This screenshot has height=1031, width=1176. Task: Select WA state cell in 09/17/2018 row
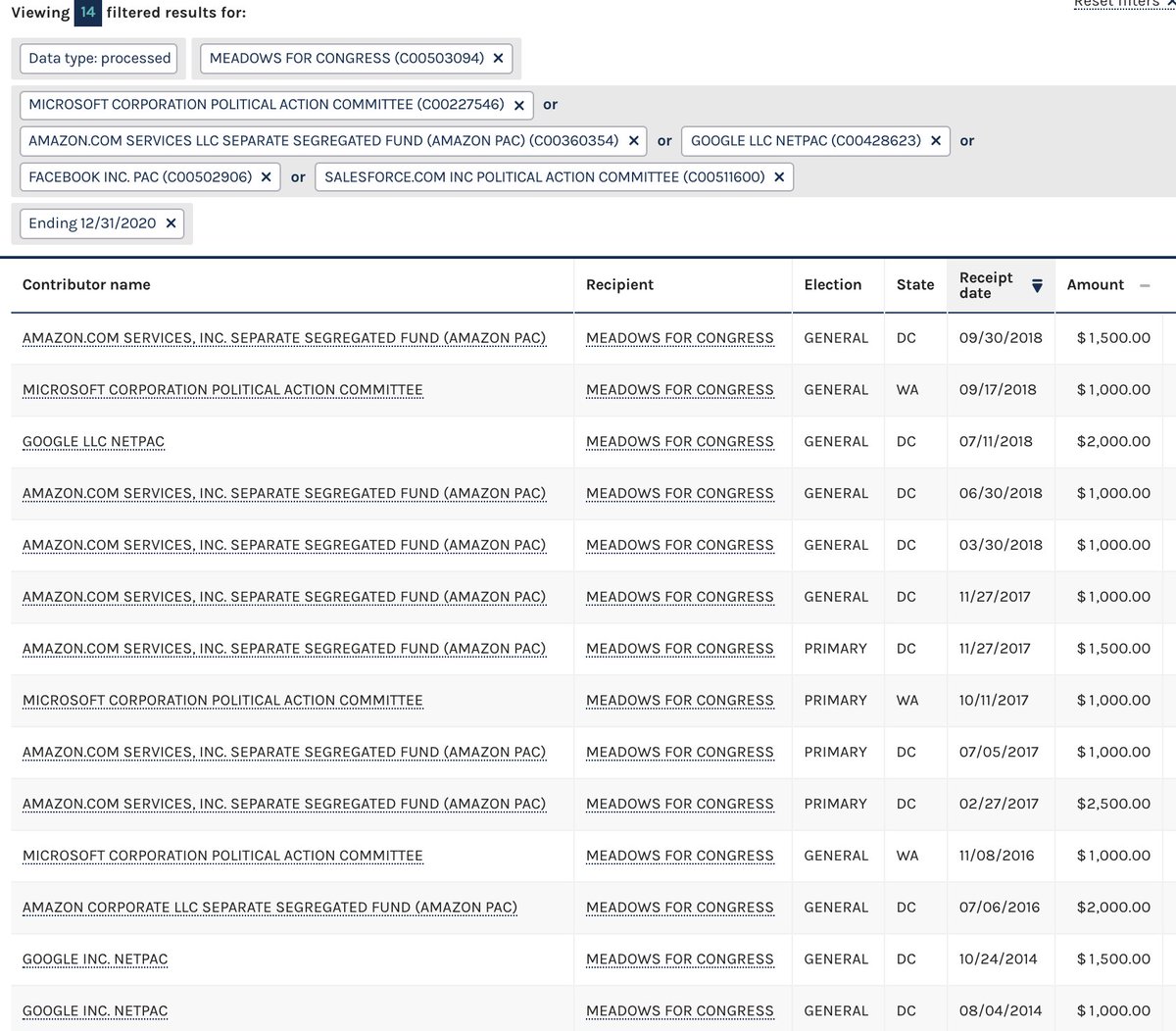[907, 390]
